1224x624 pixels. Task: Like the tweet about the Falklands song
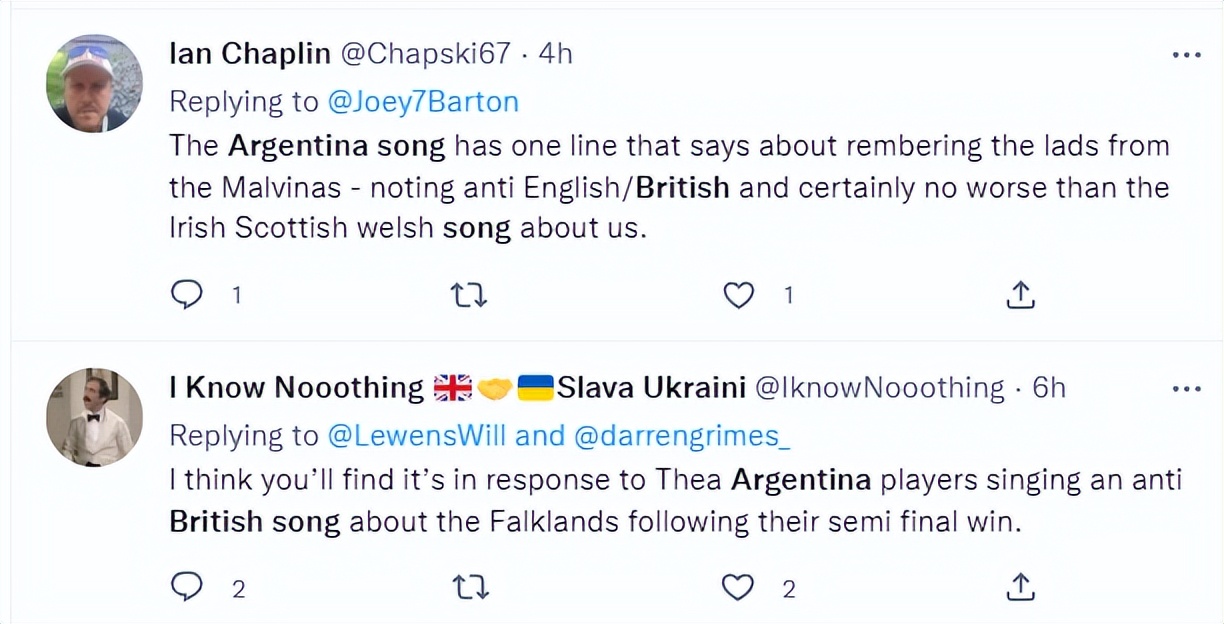(x=738, y=588)
